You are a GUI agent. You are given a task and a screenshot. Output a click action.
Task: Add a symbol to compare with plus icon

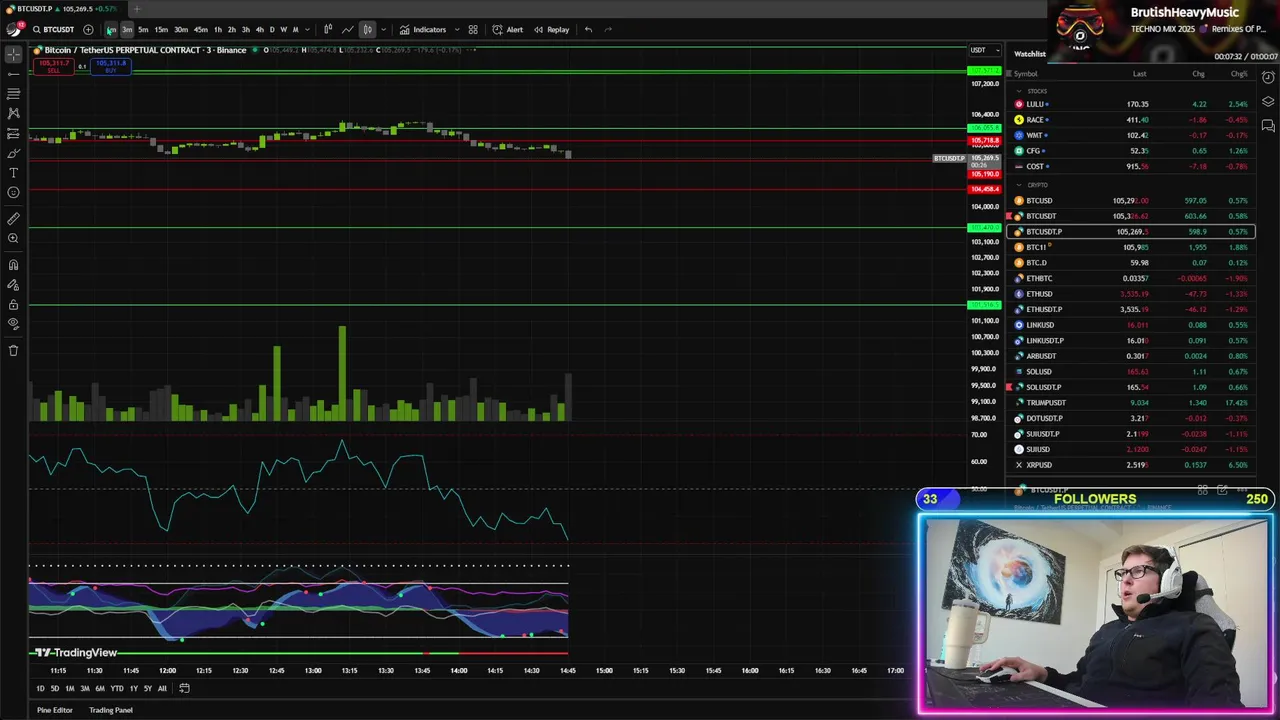pos(88,29)
